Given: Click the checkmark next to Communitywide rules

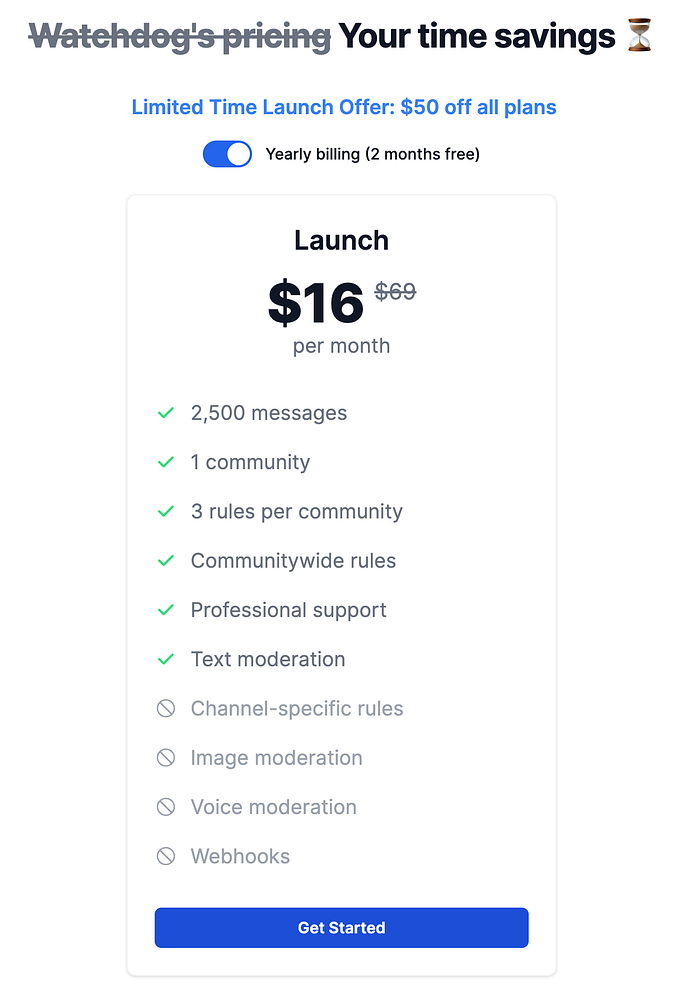Looking at the screenshot, I should coord(166,561).
